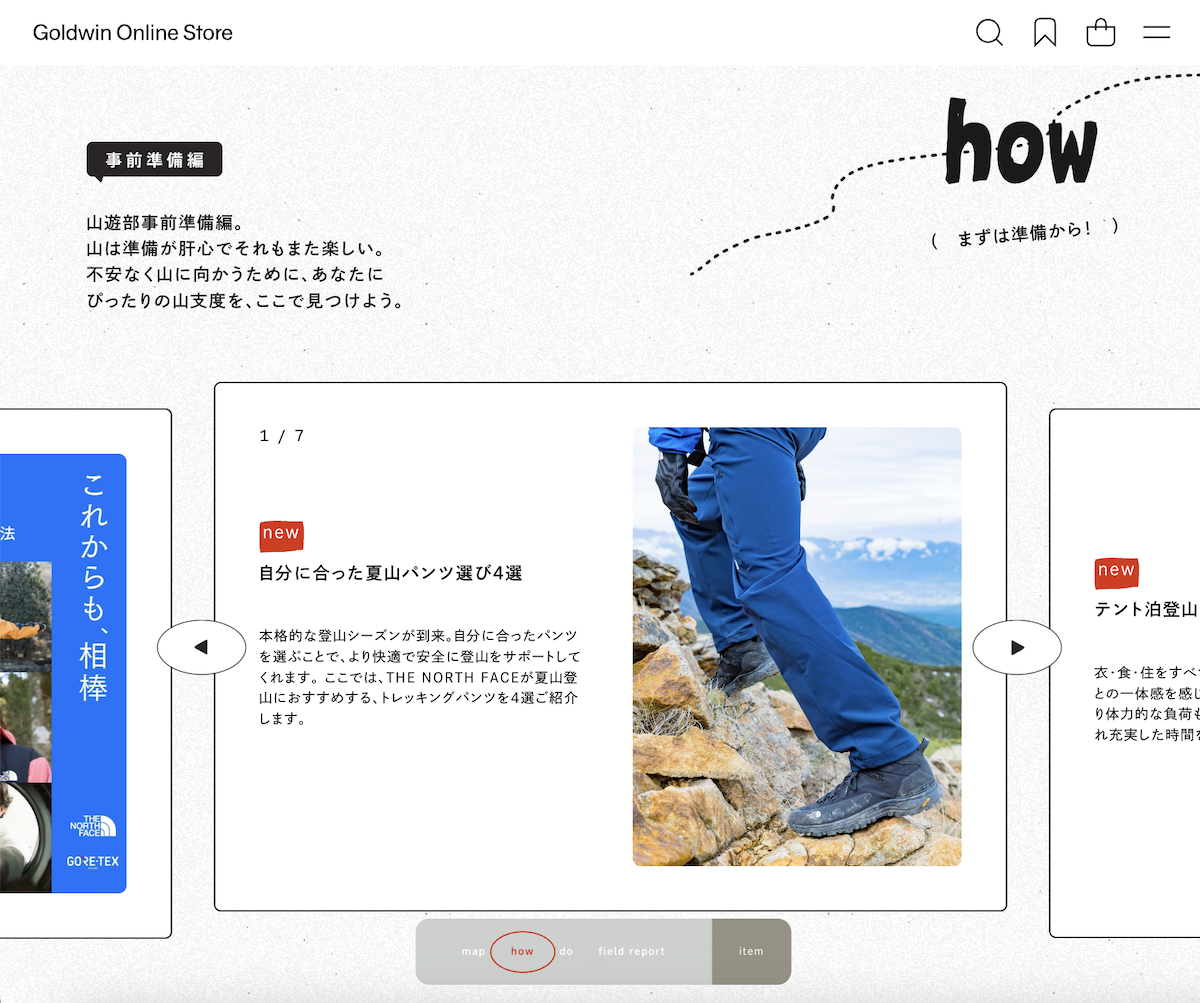
Task: Open the "item" section button
Action: (x=751, y=951)
